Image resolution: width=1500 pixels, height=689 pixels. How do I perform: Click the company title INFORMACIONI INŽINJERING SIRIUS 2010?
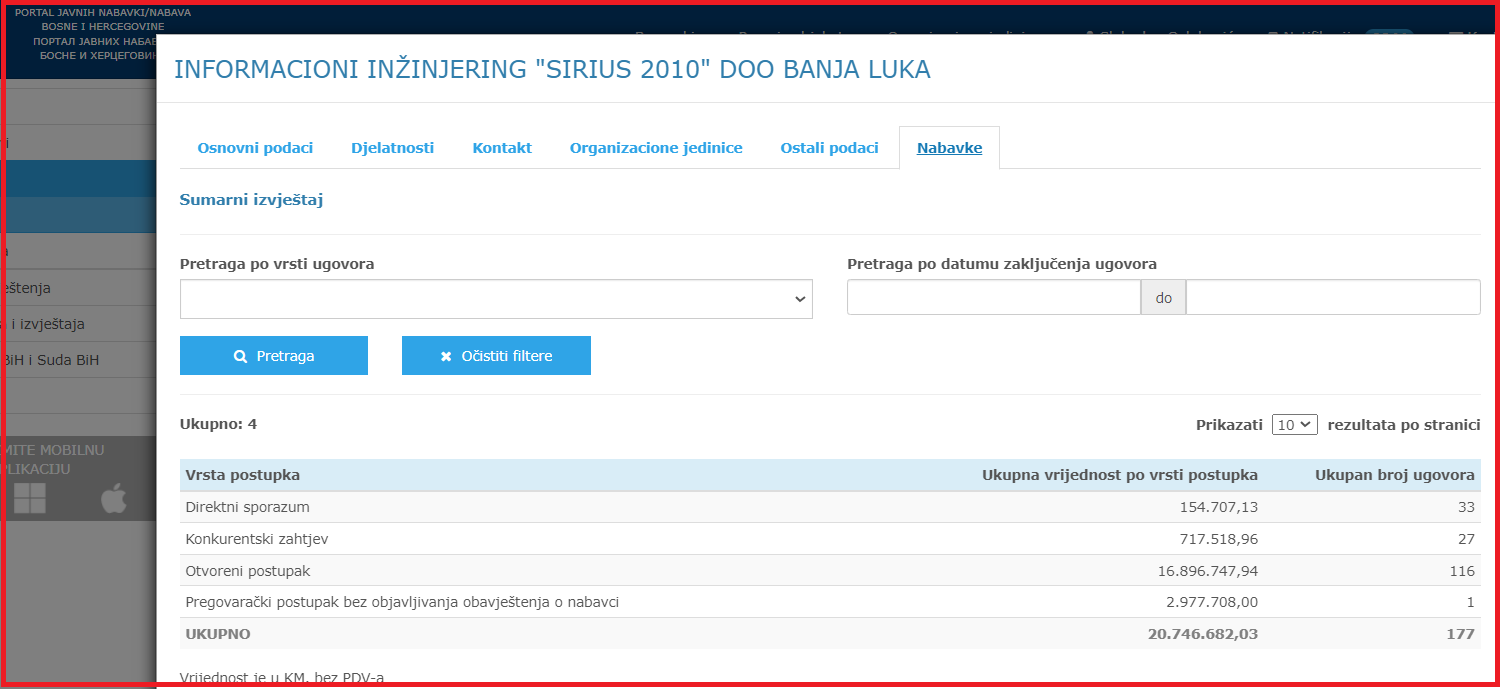pyautogui.click(x=552, y=69)
